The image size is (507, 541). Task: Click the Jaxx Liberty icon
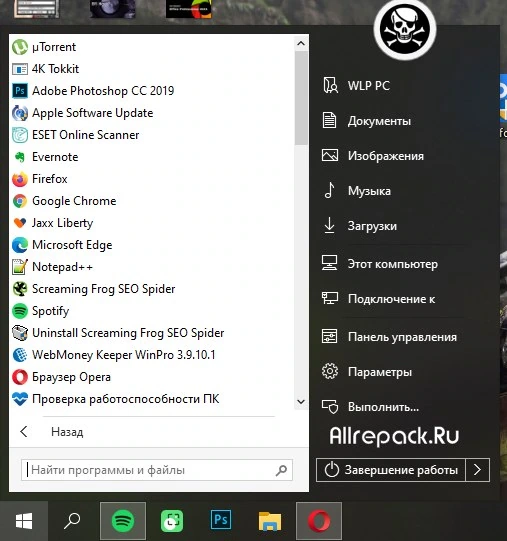[20, 223]
